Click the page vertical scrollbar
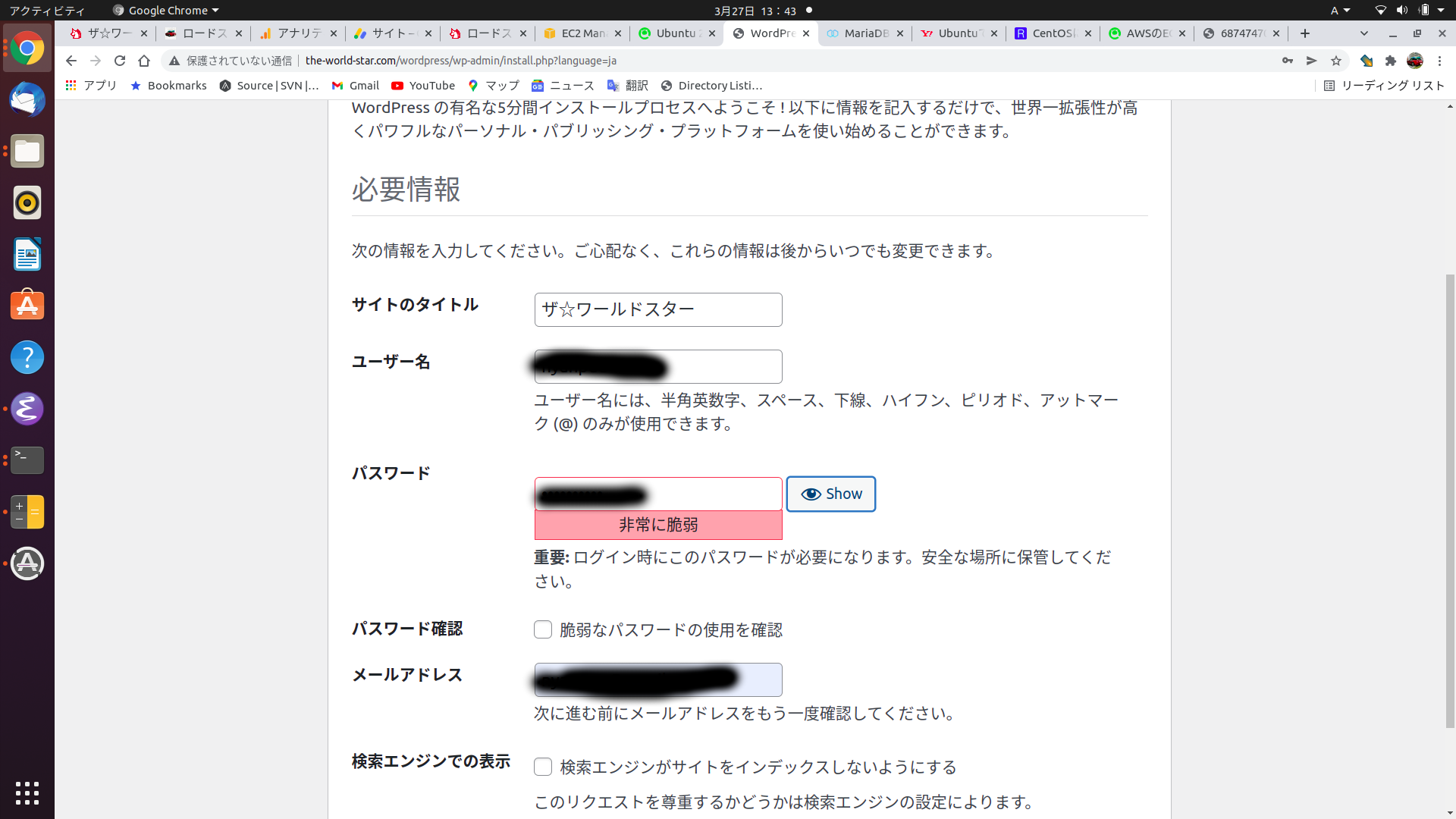This screenshot has width=1456, height=819. pos(1450,500)
